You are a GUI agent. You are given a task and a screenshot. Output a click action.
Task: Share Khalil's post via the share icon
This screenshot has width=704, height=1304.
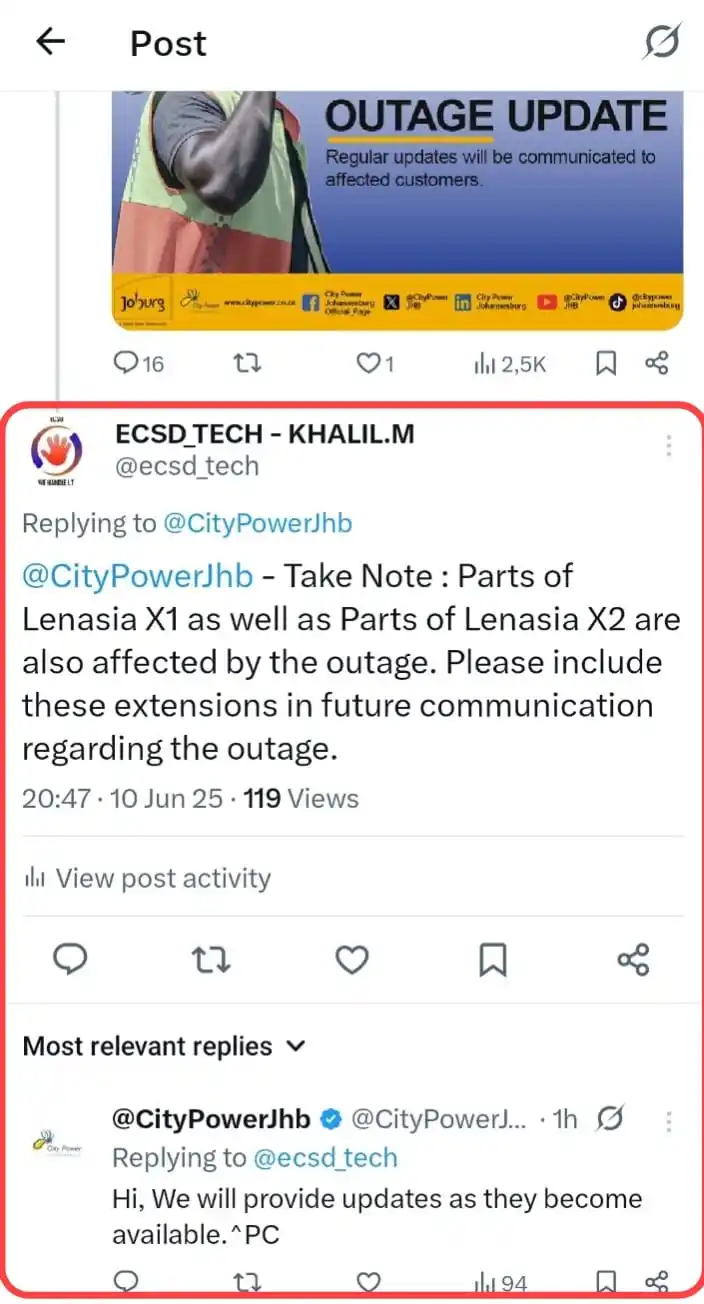634,959
